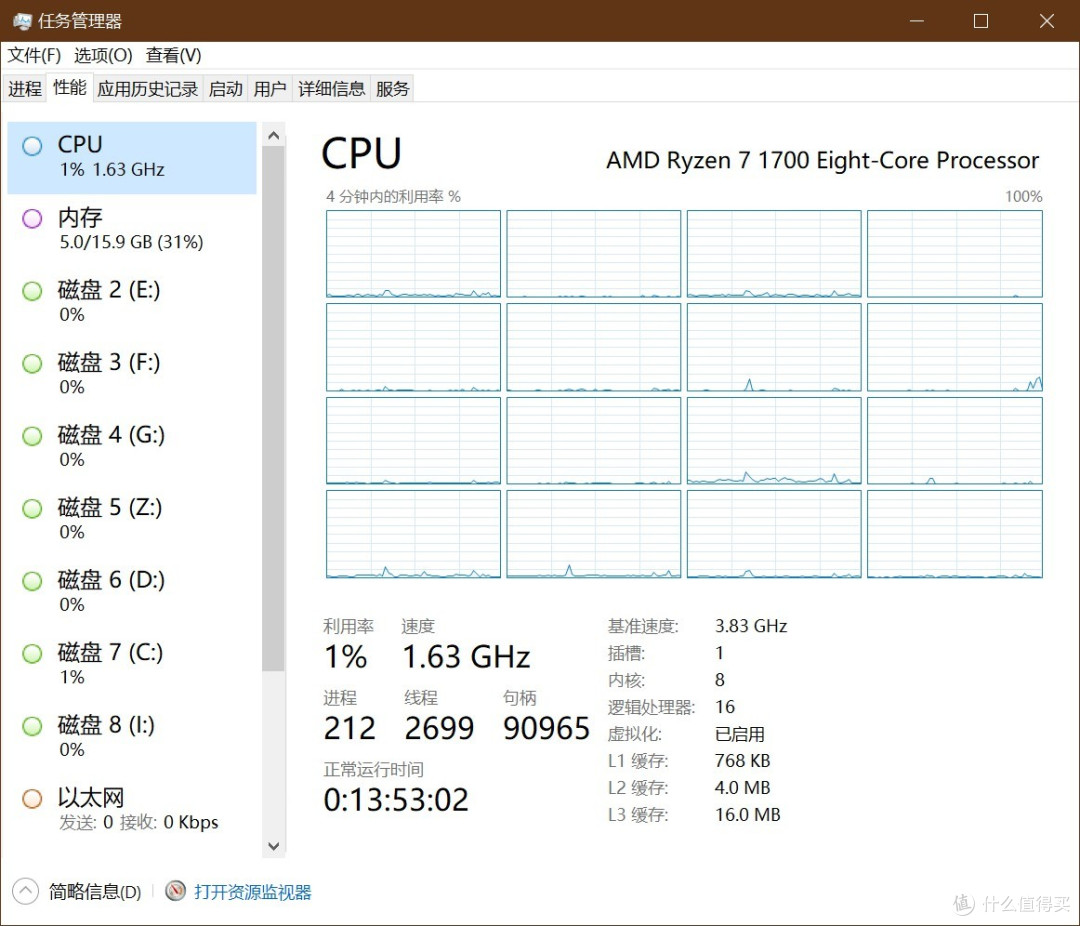
Task: Click the green circle icon for 磁盘 6 (D:)
Action: click(x=32, y=581)
